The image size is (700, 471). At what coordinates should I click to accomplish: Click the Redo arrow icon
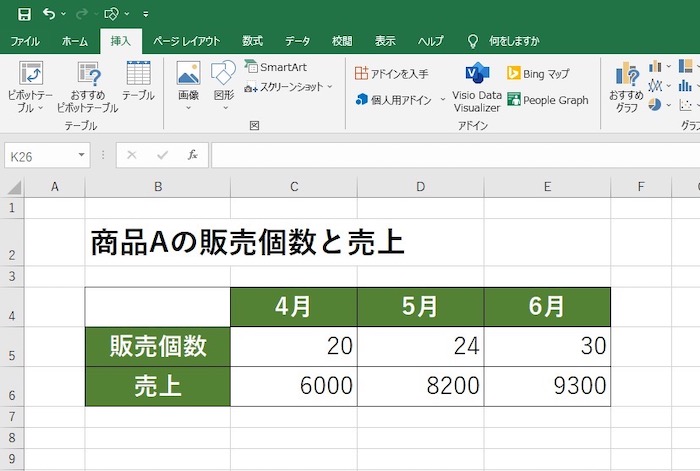[82, 14]
